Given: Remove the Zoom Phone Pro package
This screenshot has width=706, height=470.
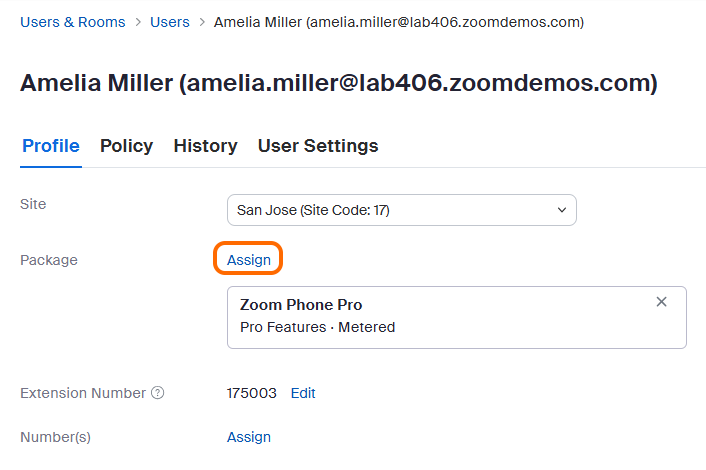Looking at the screenshot, I should click(661, 302).
